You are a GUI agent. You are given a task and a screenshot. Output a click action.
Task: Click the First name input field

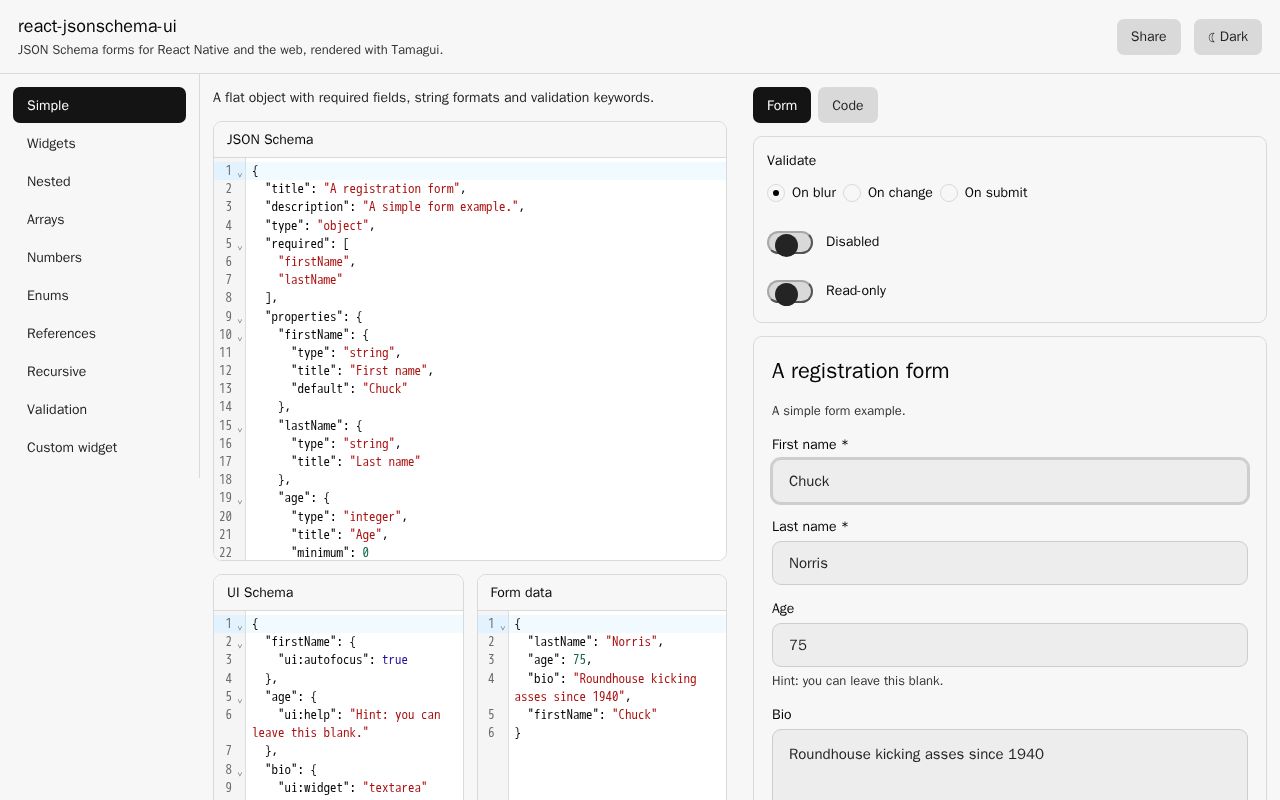[1010, 481]
